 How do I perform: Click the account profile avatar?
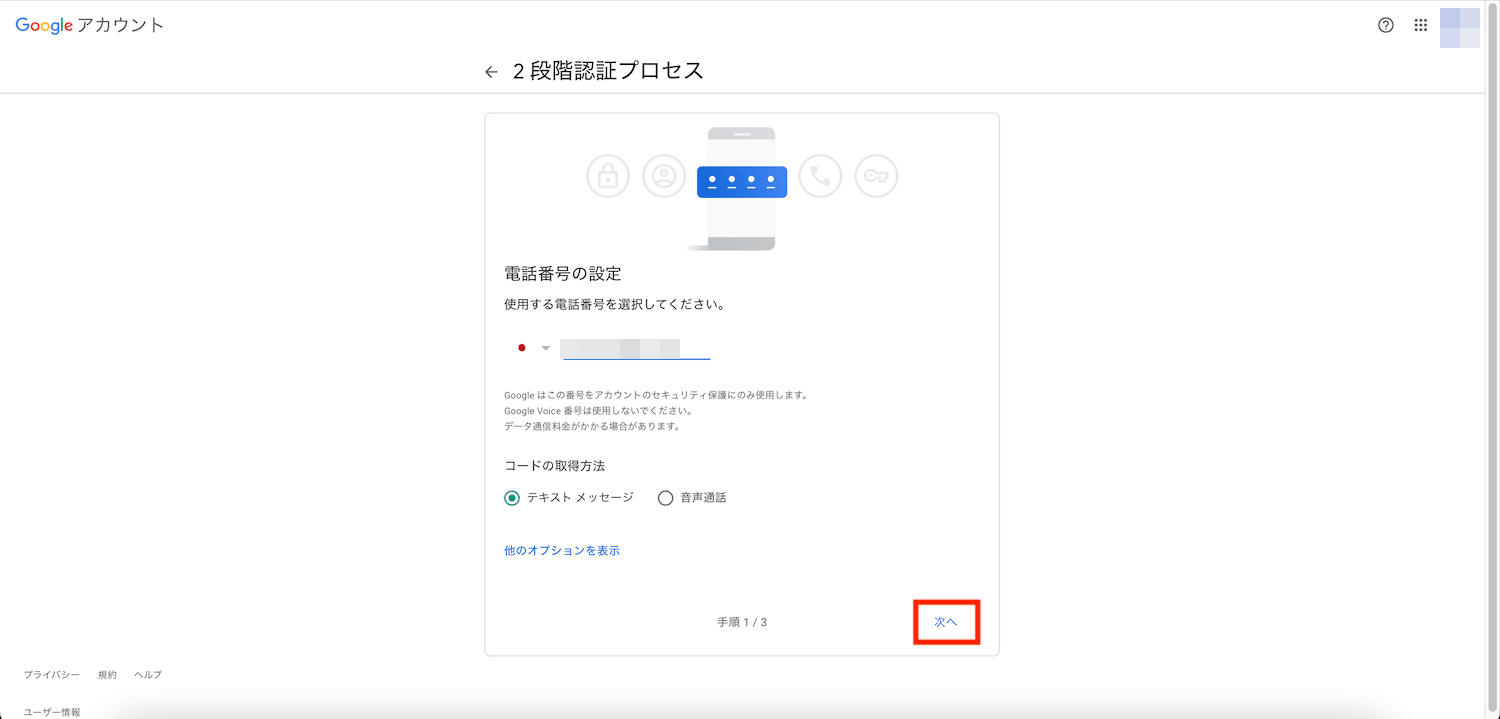[1459, 27]
